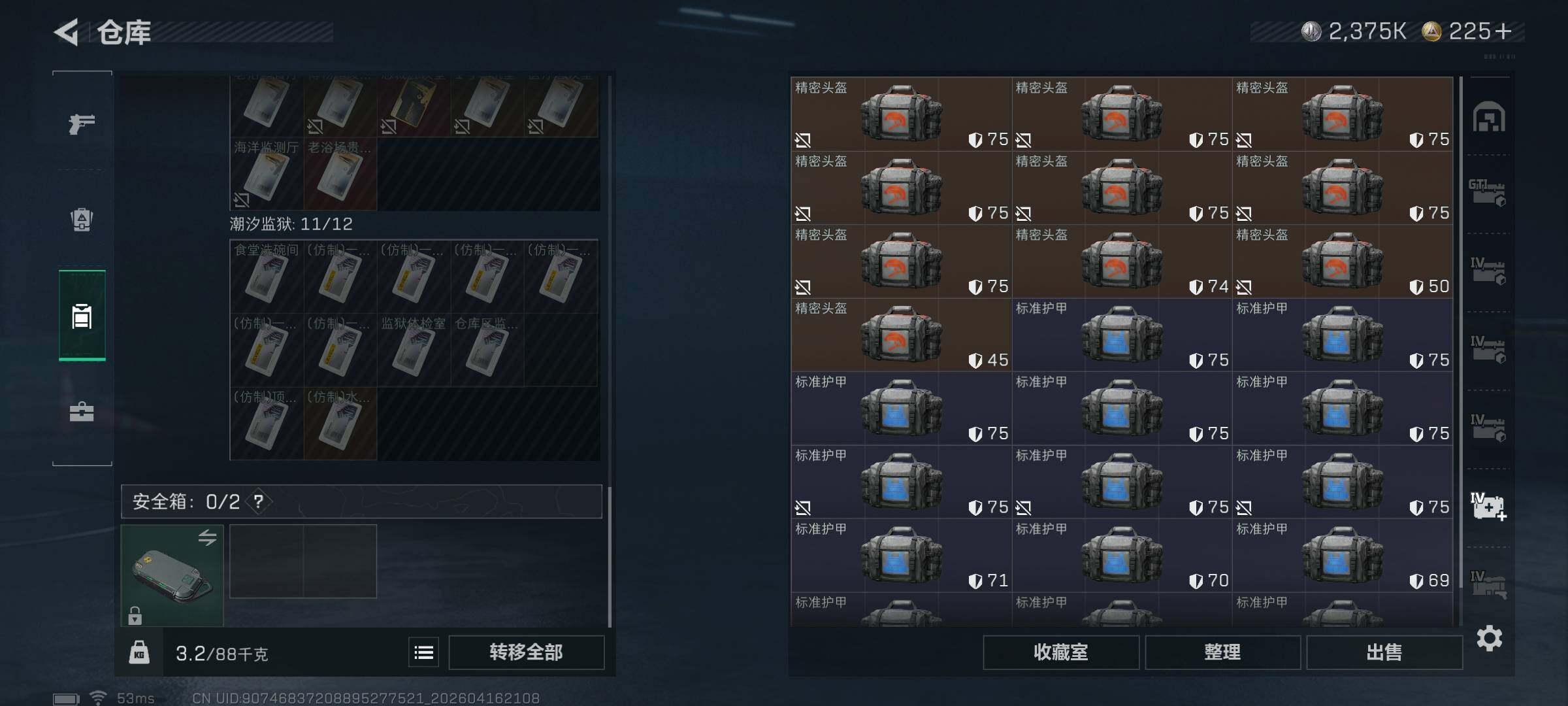Viewport: 1568px width, 706px height.
Task: Open the settings gear in the right sidebar
Action: point(1489,638)
